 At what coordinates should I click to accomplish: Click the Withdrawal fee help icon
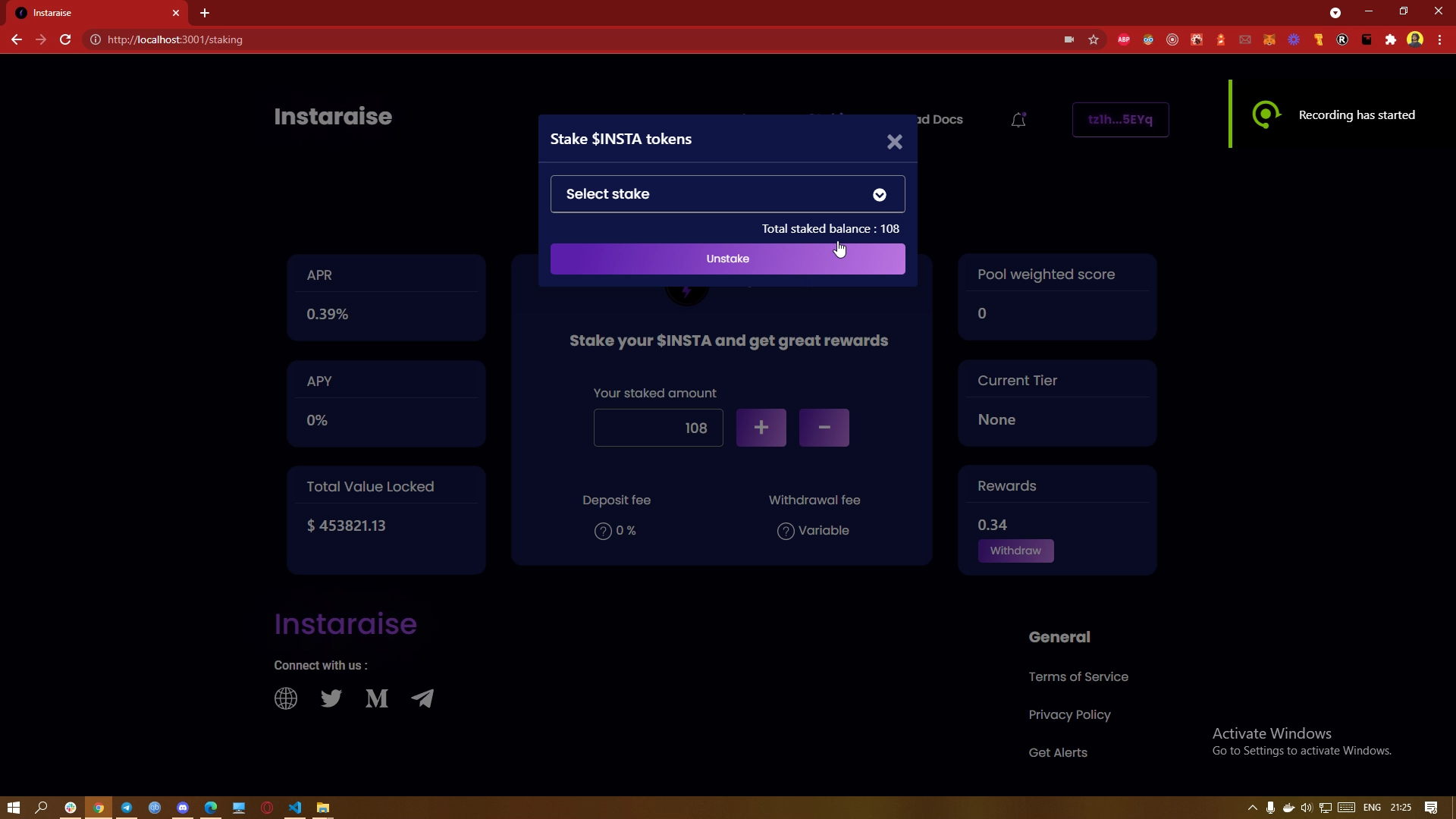[786, 531]
